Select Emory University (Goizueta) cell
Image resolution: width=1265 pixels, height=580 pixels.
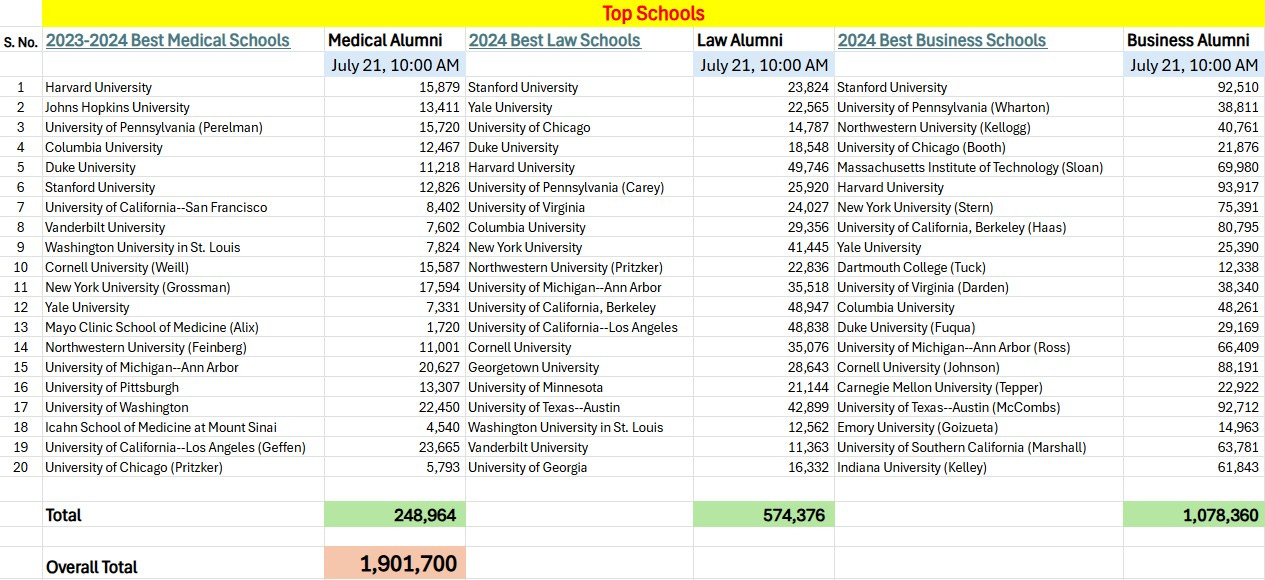point(979,427)
